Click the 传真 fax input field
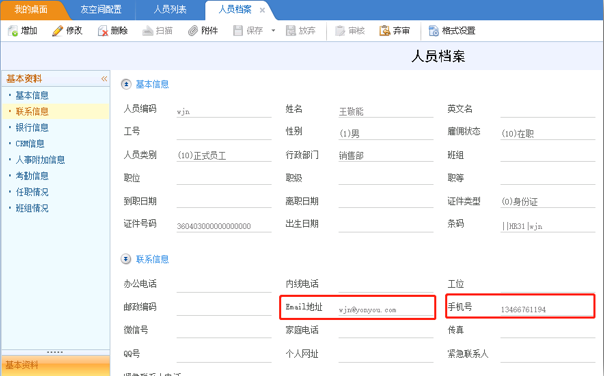Viewport: 604px width, 376px height. click(x=548, y=332)
